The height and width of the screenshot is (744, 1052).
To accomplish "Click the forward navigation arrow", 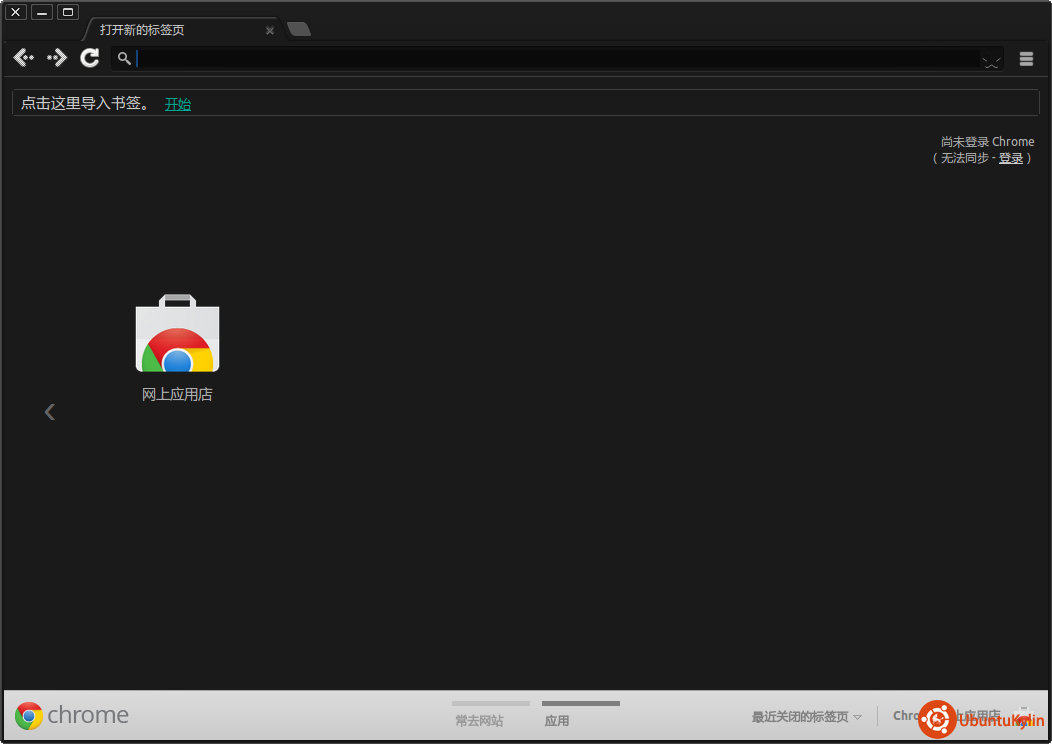I will tap(57, 58).
